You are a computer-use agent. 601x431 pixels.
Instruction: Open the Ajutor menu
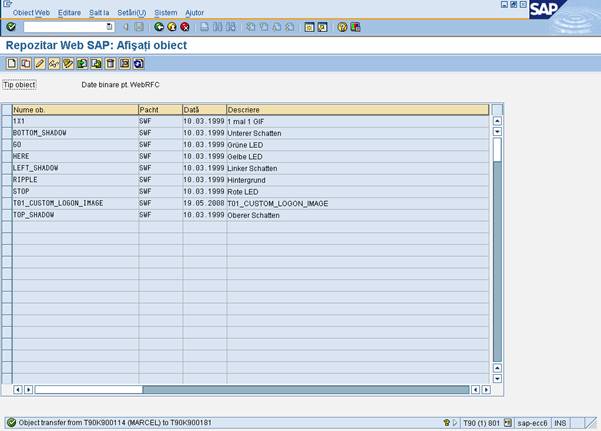[x=194, y=13]
